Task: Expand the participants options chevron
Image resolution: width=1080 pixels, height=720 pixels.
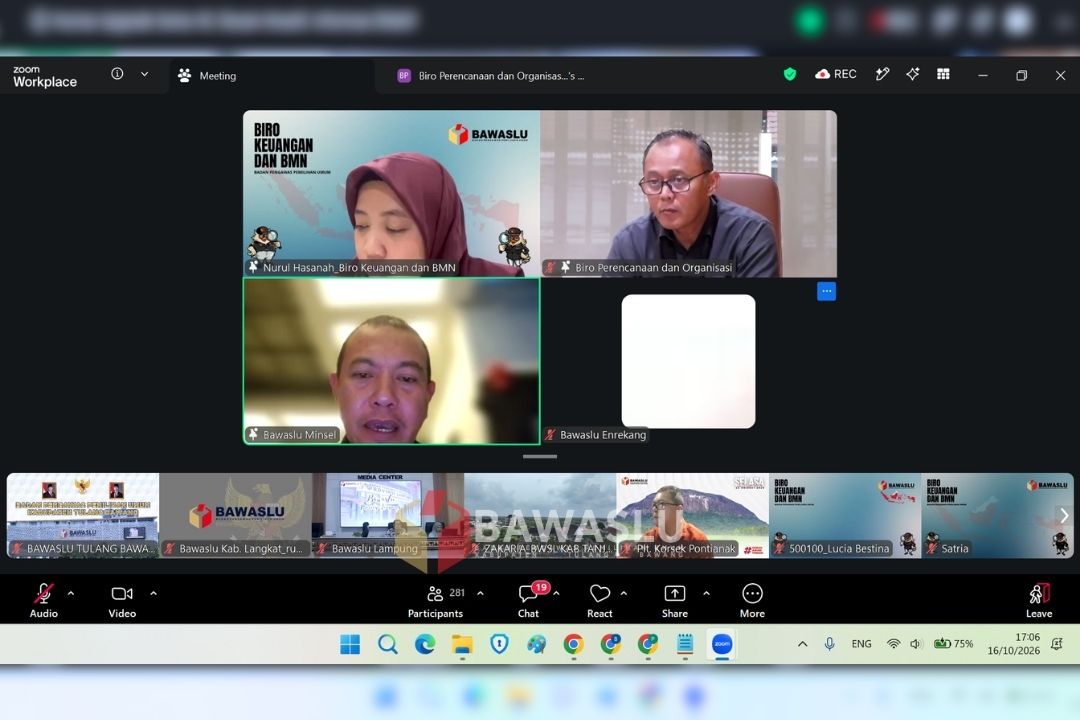Action: coord(480,593)
